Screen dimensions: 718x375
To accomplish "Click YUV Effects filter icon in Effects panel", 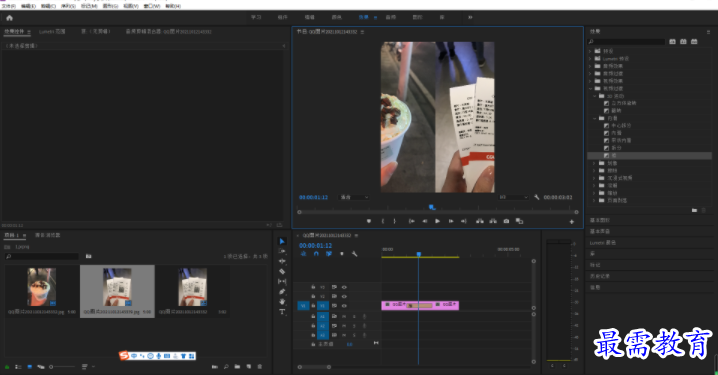I will [694, 42].
